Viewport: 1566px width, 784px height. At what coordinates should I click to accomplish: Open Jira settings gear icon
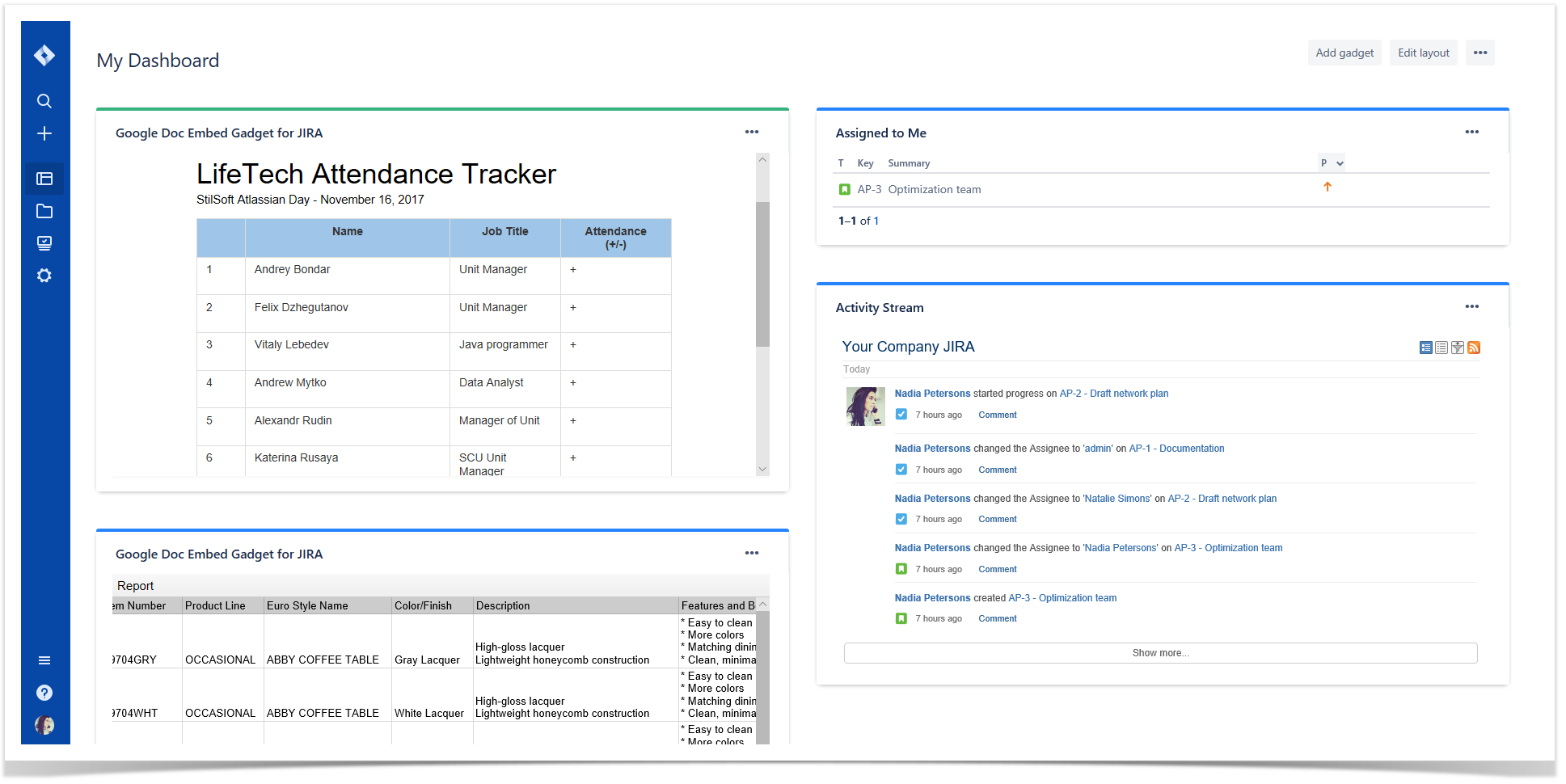[44, 276]
